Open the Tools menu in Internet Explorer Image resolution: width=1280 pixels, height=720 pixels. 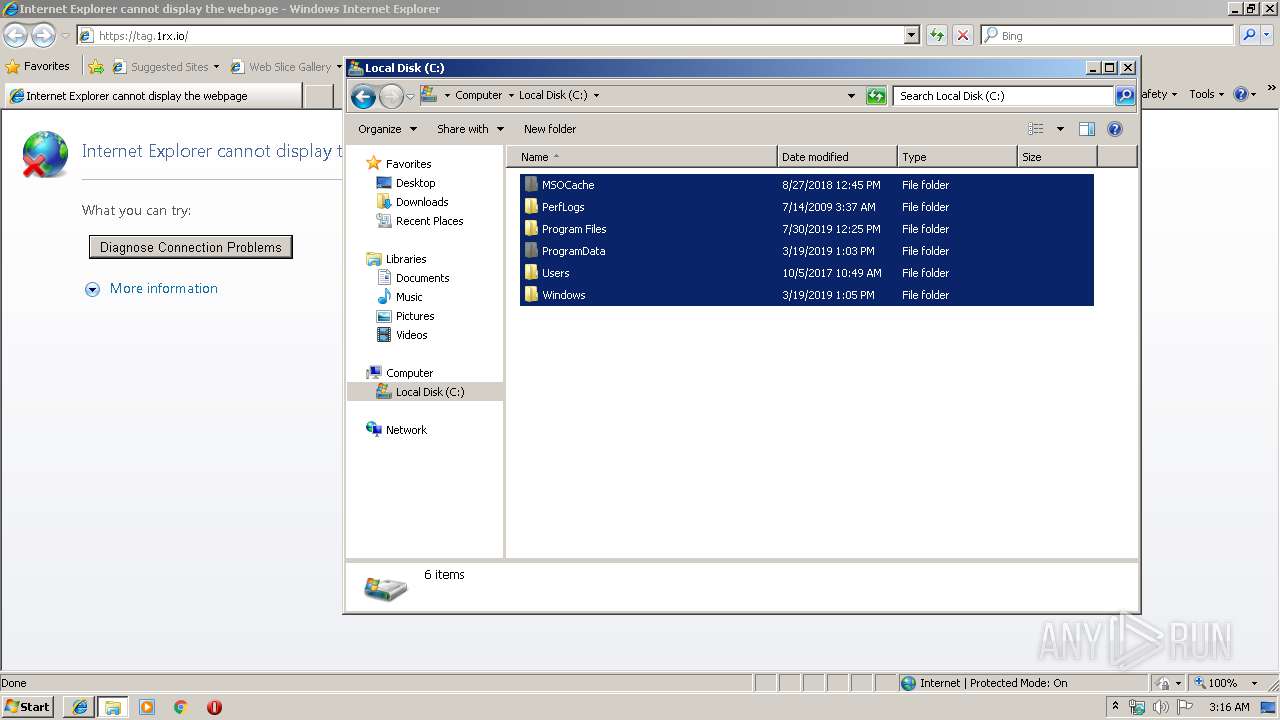(1207, 94)
